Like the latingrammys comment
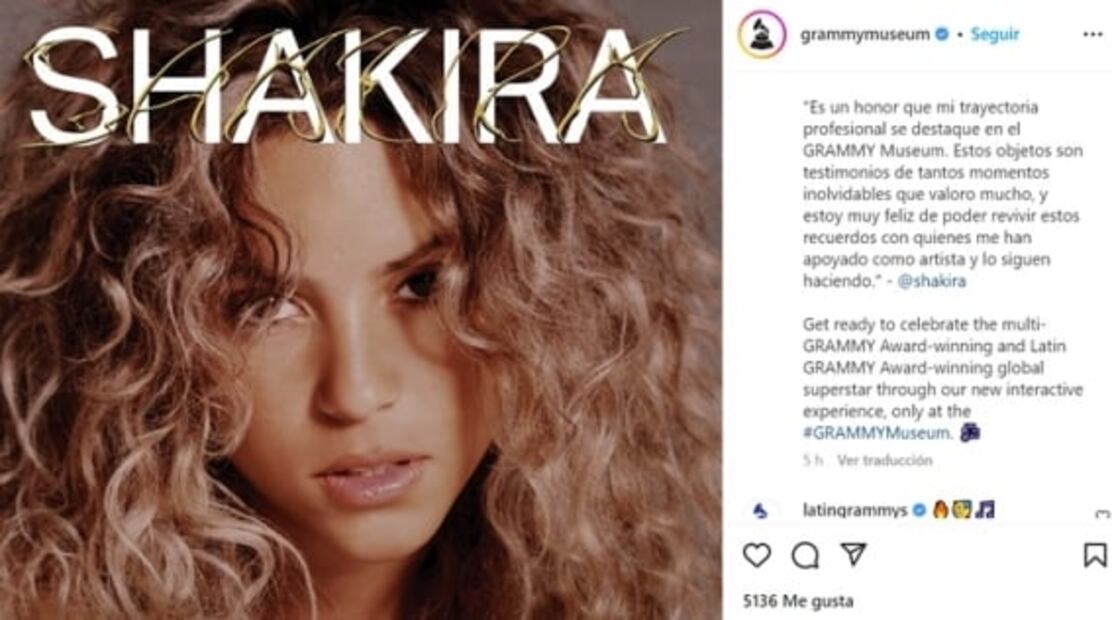This screenshot has width=1112, height=620. click(1102, 513)
